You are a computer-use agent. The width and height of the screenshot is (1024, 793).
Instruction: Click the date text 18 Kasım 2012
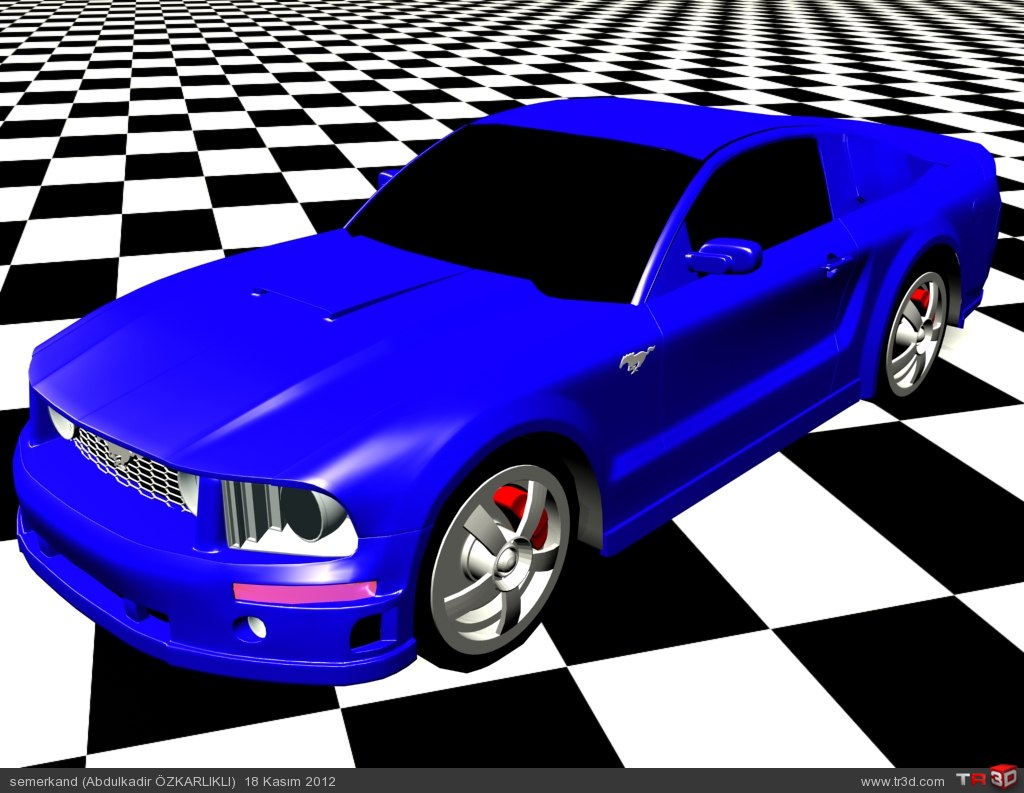point(290,781)
